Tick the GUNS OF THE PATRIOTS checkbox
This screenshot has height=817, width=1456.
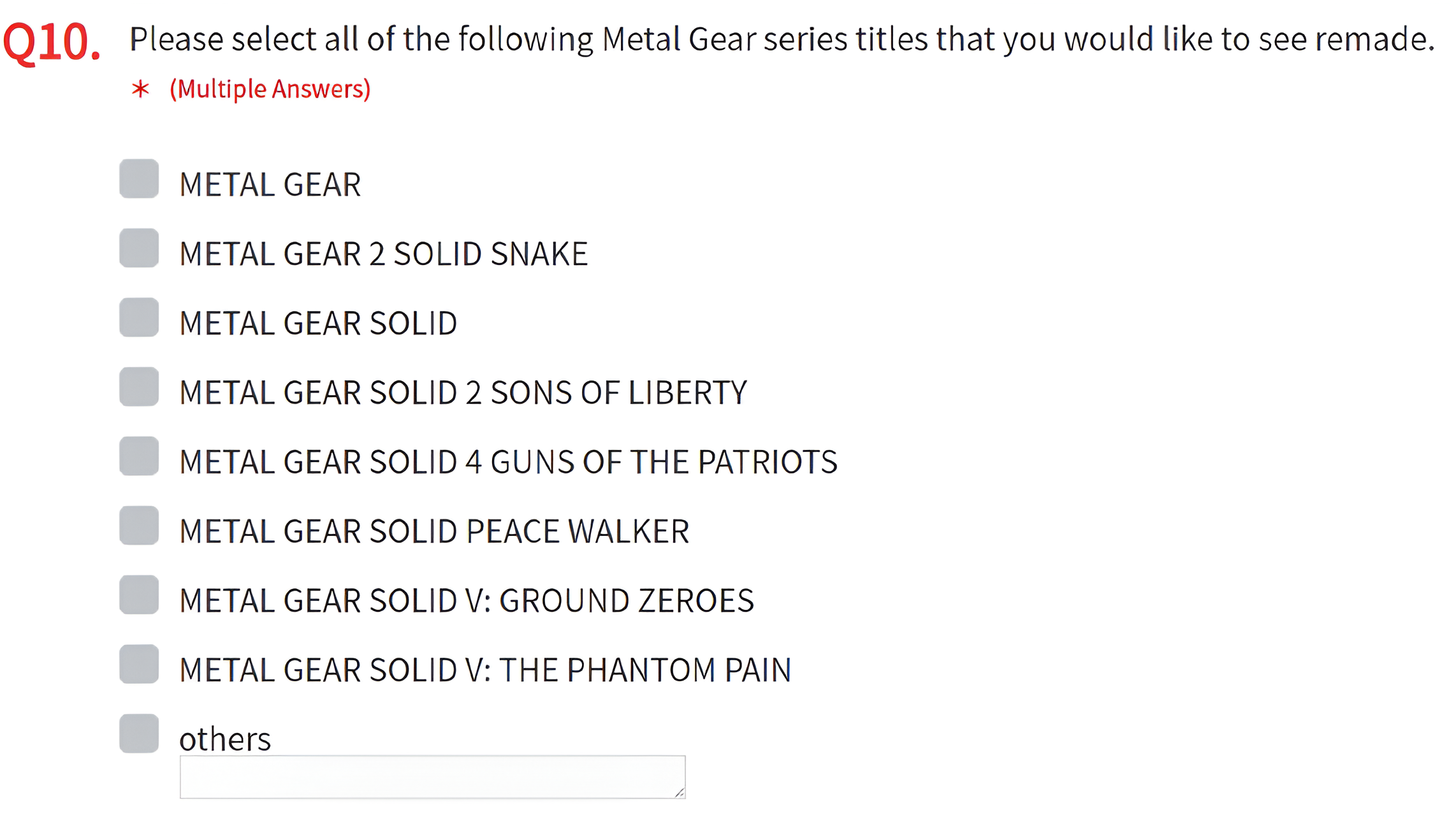139,457
